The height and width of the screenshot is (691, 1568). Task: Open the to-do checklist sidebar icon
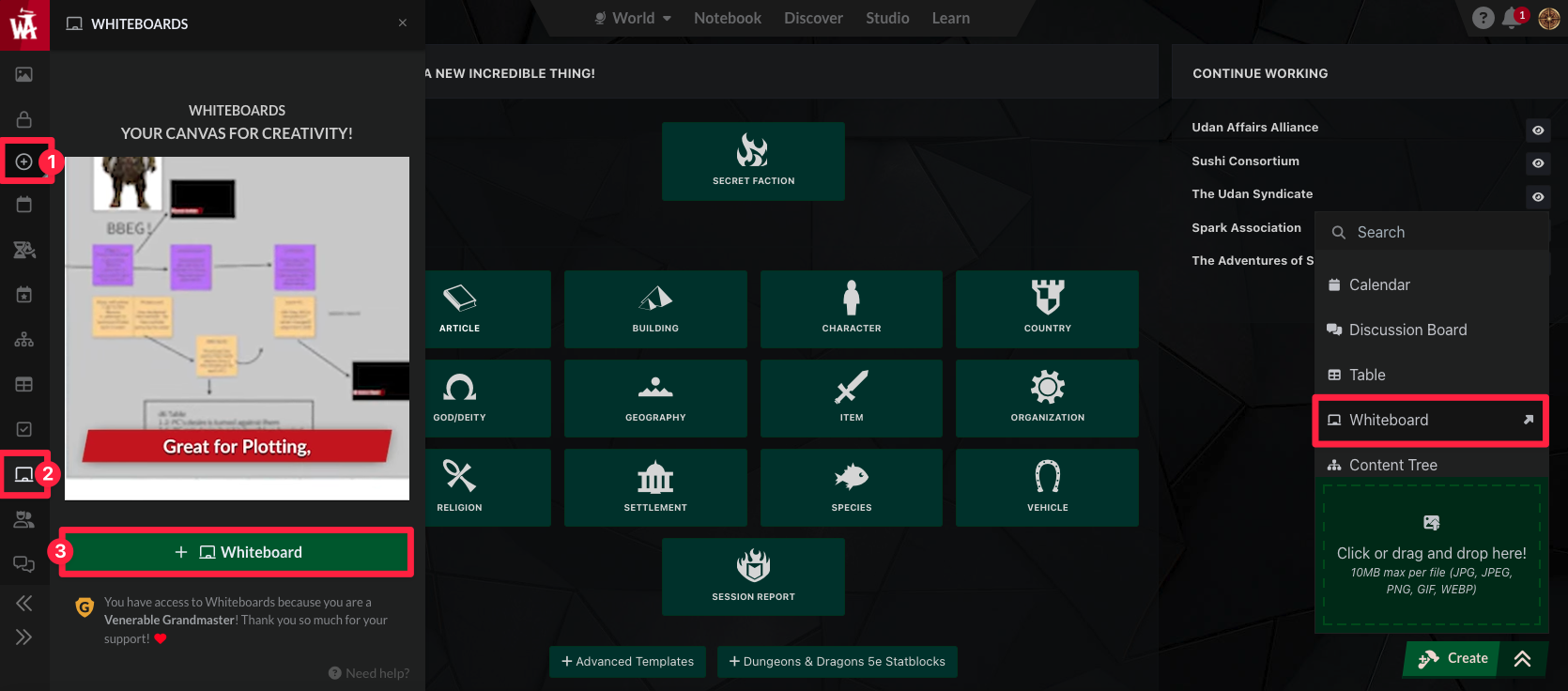coord(24,429)
